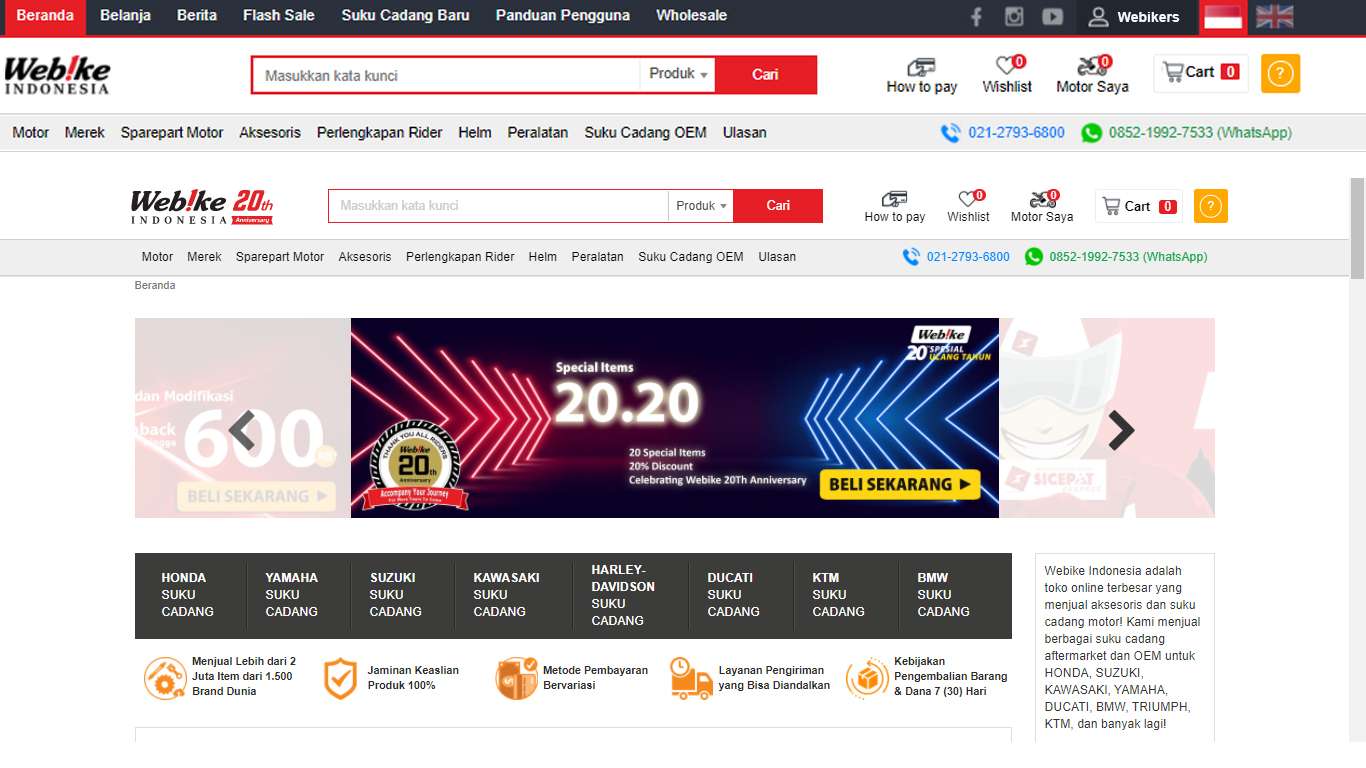Open the YouTube icon in top bar
The image size is (1366, 768).
[x=1052, y=17]
